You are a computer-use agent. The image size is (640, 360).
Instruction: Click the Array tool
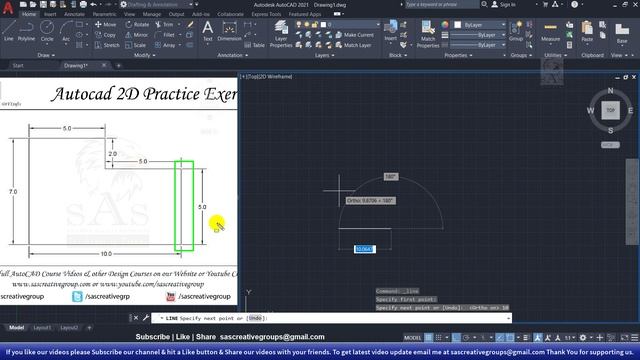coord(165,45)
